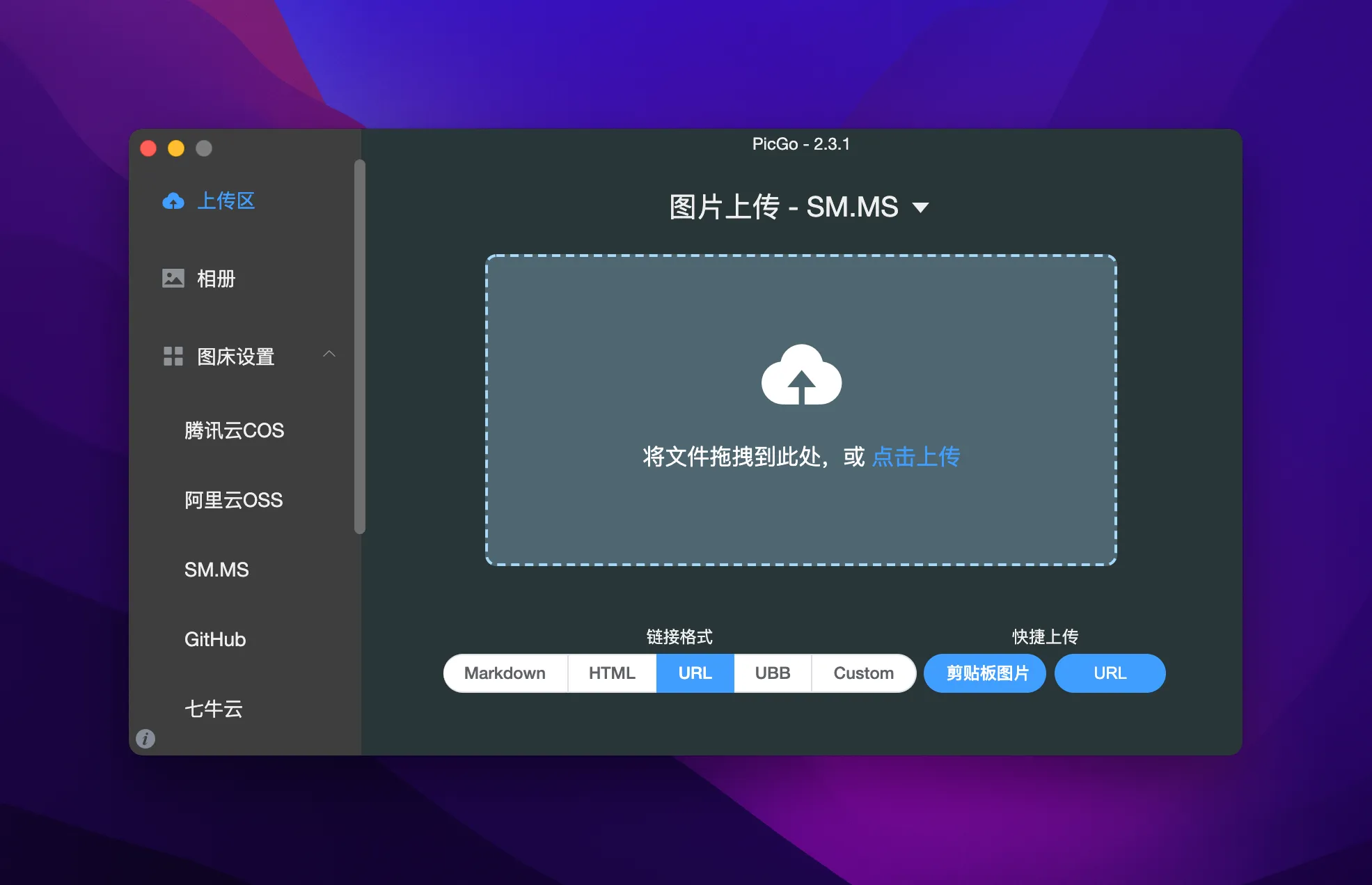Open 七牛云 image host settings
This screenshot has width=1372, height=885.
coord(213,709)
